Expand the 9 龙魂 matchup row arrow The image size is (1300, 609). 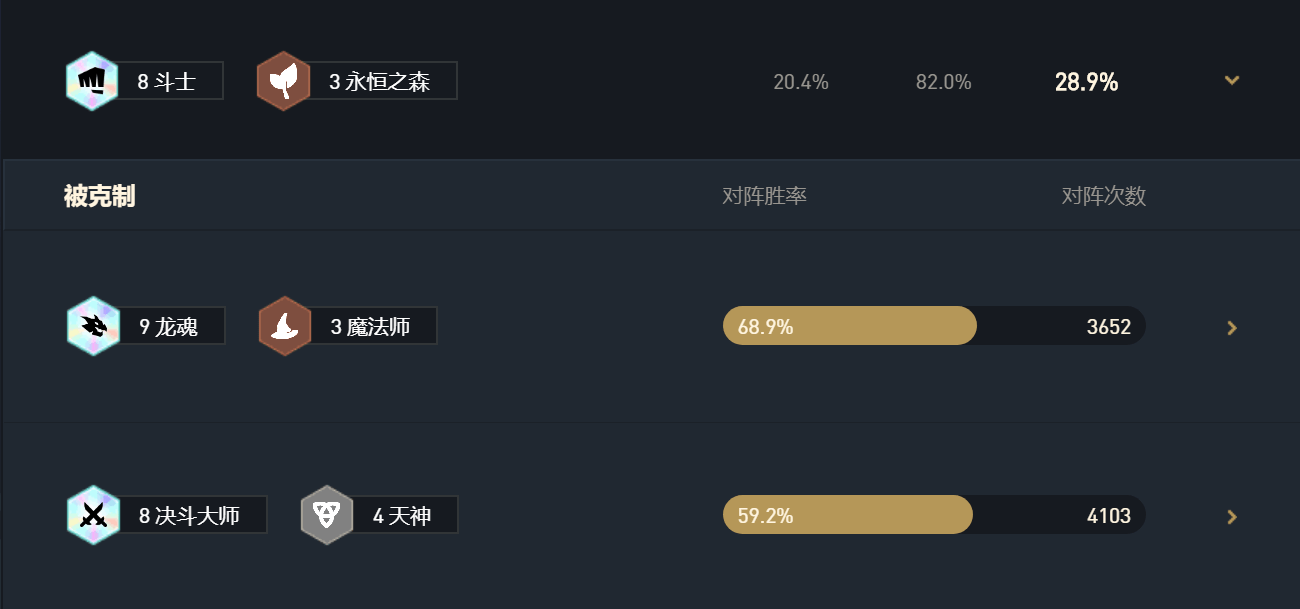[1232, 327]
